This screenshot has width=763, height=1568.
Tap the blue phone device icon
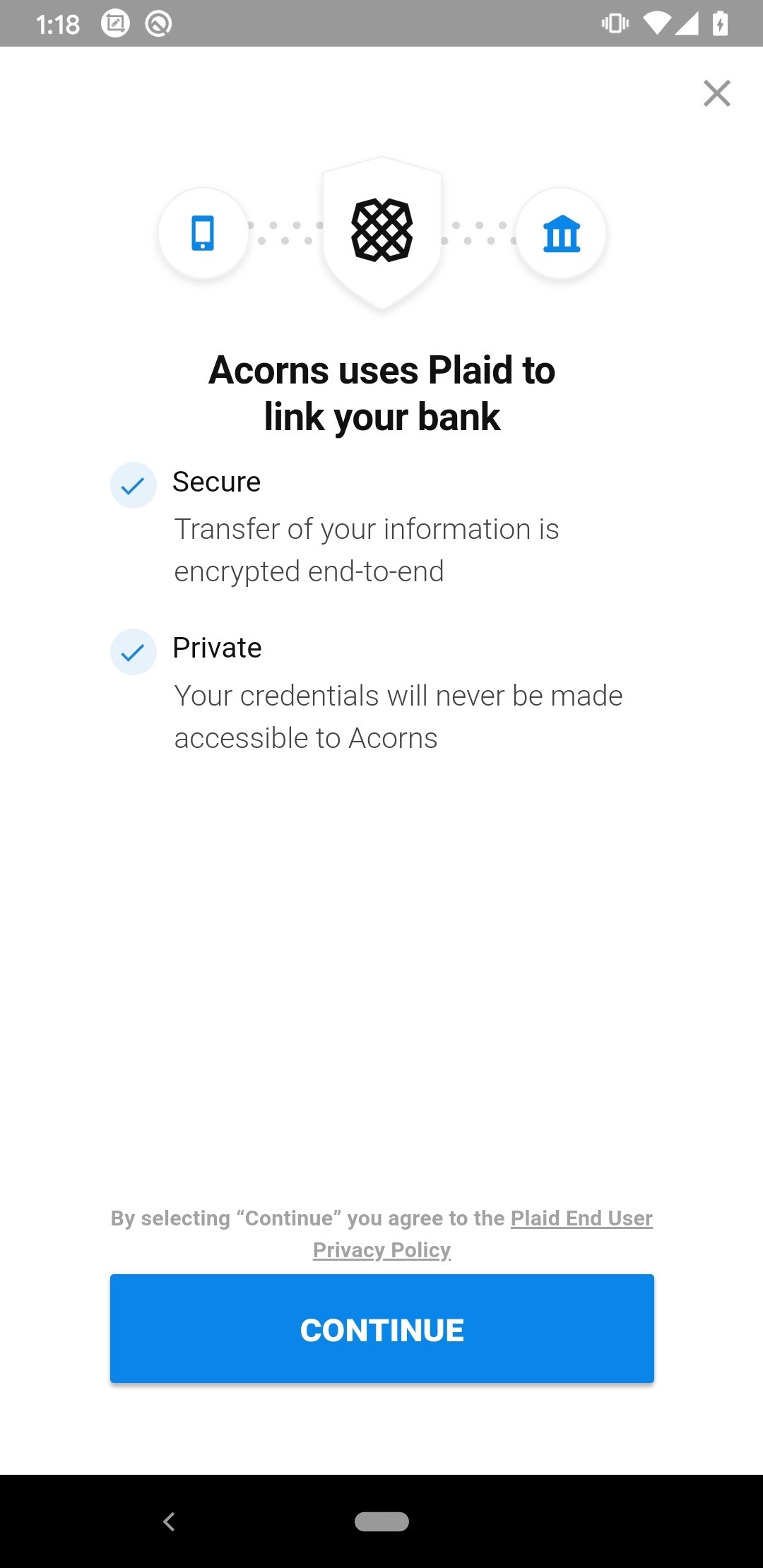point(203,233)
